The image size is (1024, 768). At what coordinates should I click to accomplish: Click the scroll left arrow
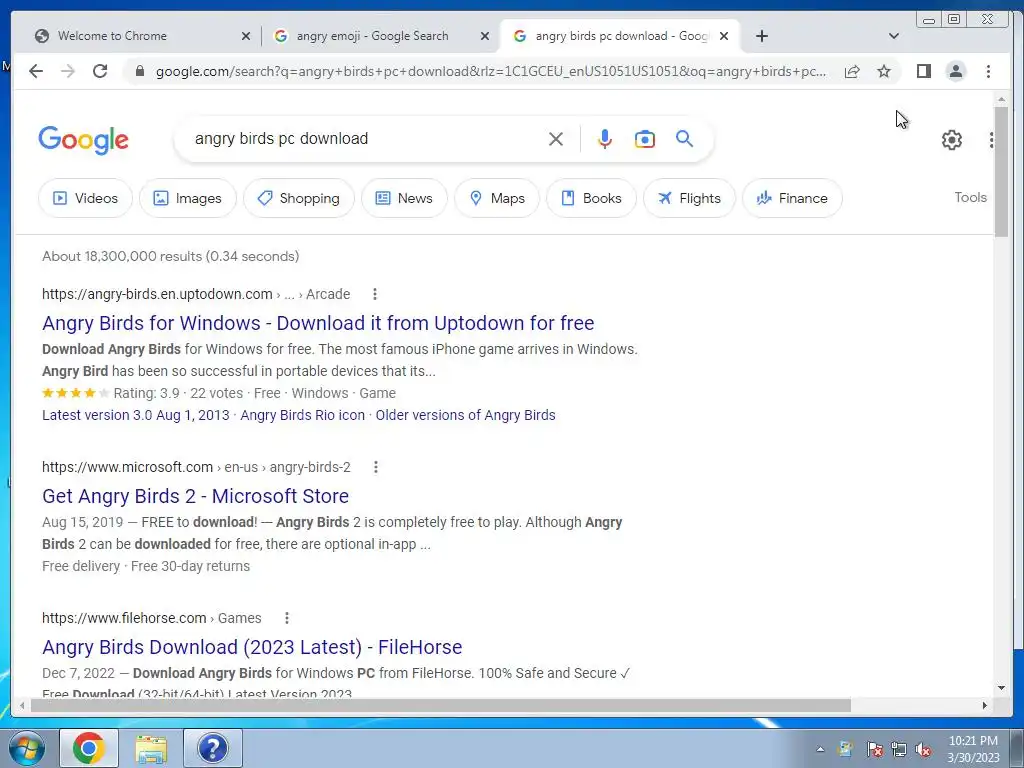[22, 705]
